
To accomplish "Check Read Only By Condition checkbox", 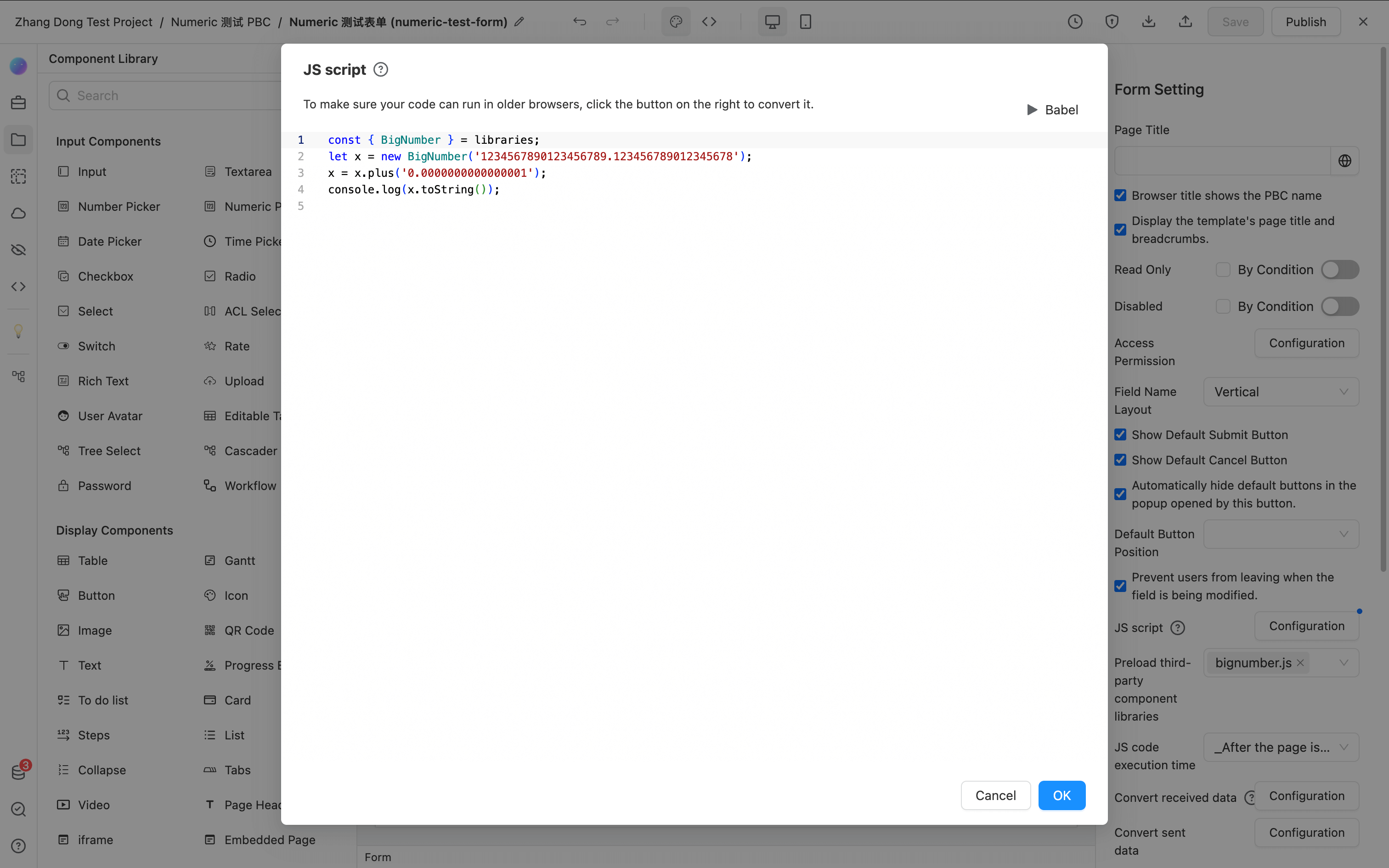I will (1223, 270).
